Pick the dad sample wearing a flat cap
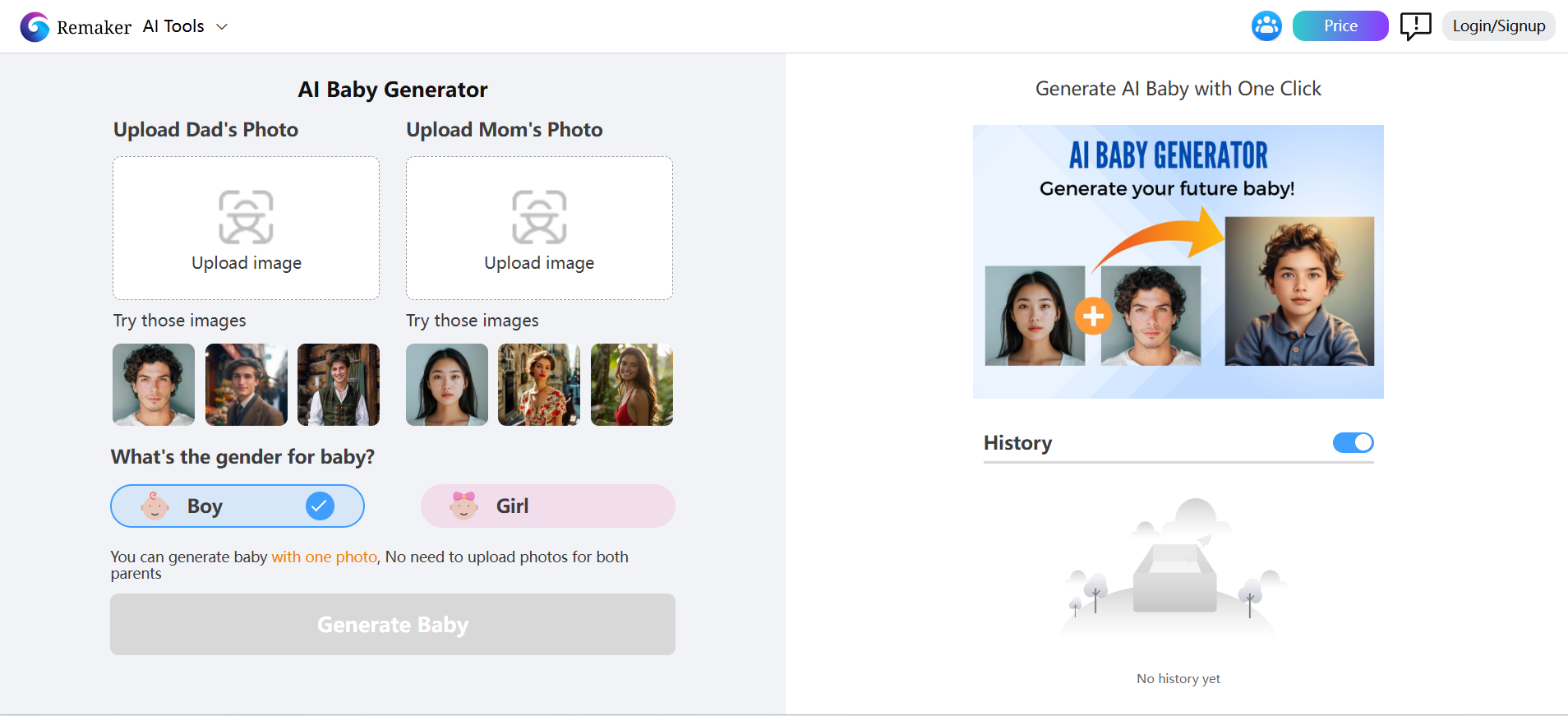Screen dimensions: 1568x716 [246, 385]
